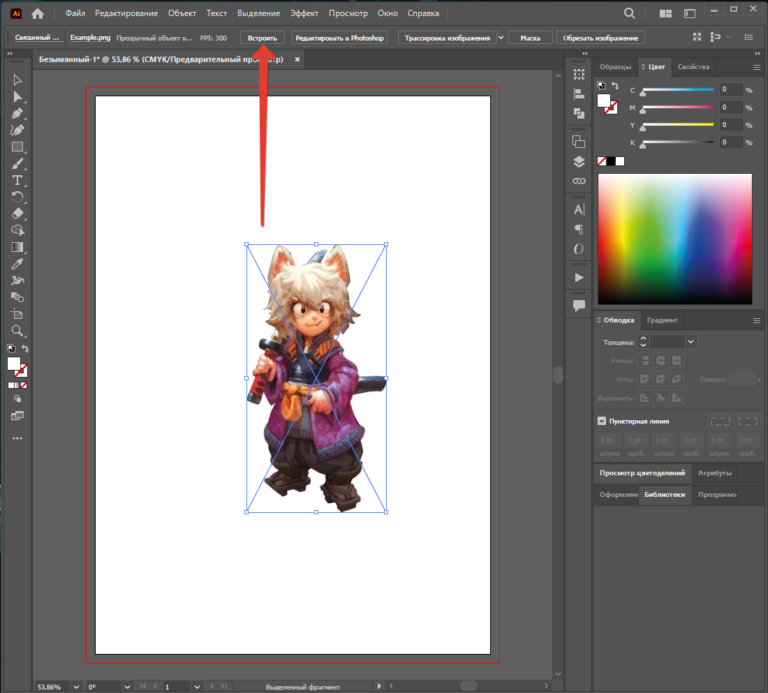The image size is (768, 693).
Task: Click the cyan C color slider
Action: pos(678,90)
